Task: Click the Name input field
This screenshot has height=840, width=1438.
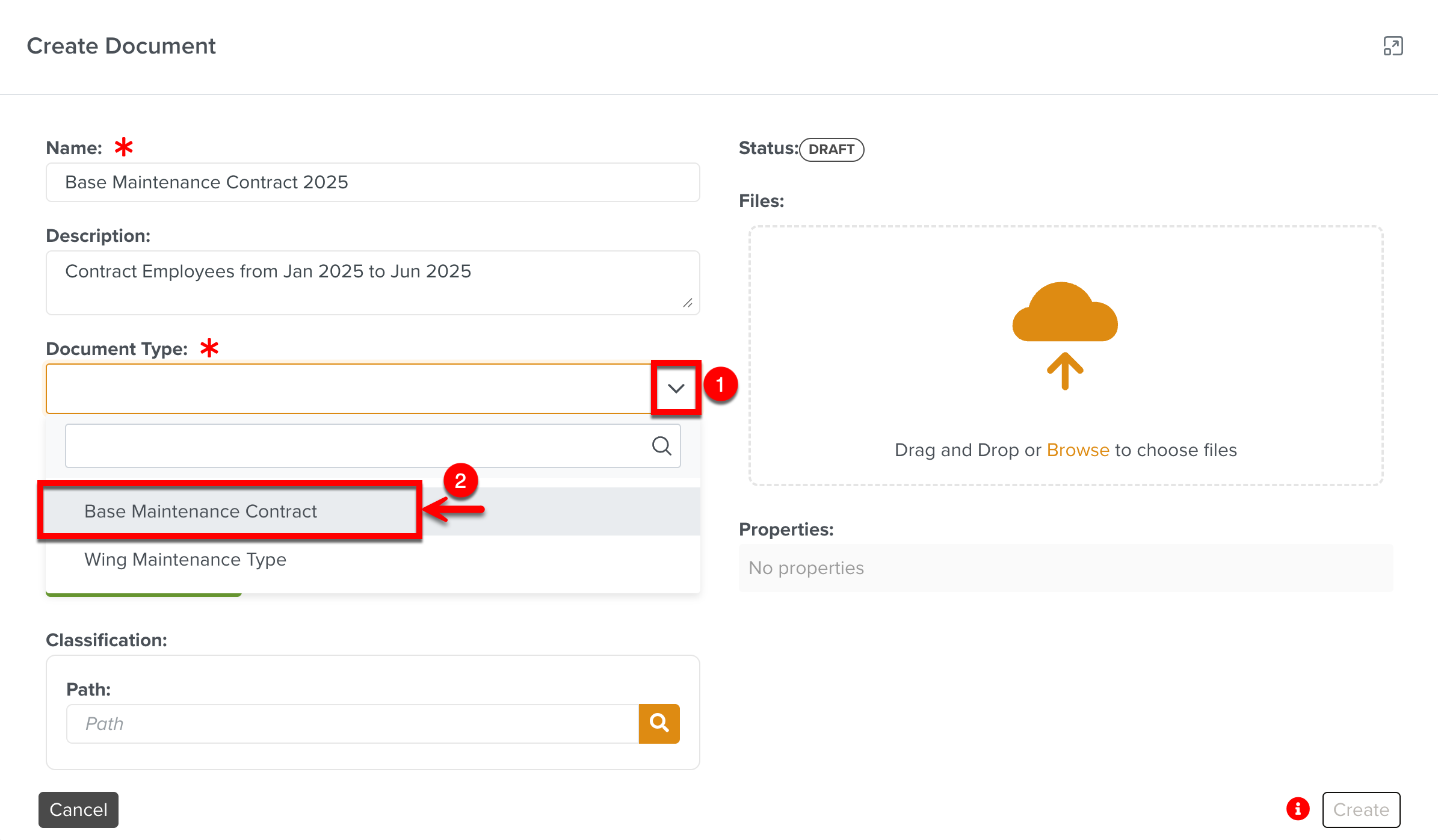Action: (x=372, y=182)
